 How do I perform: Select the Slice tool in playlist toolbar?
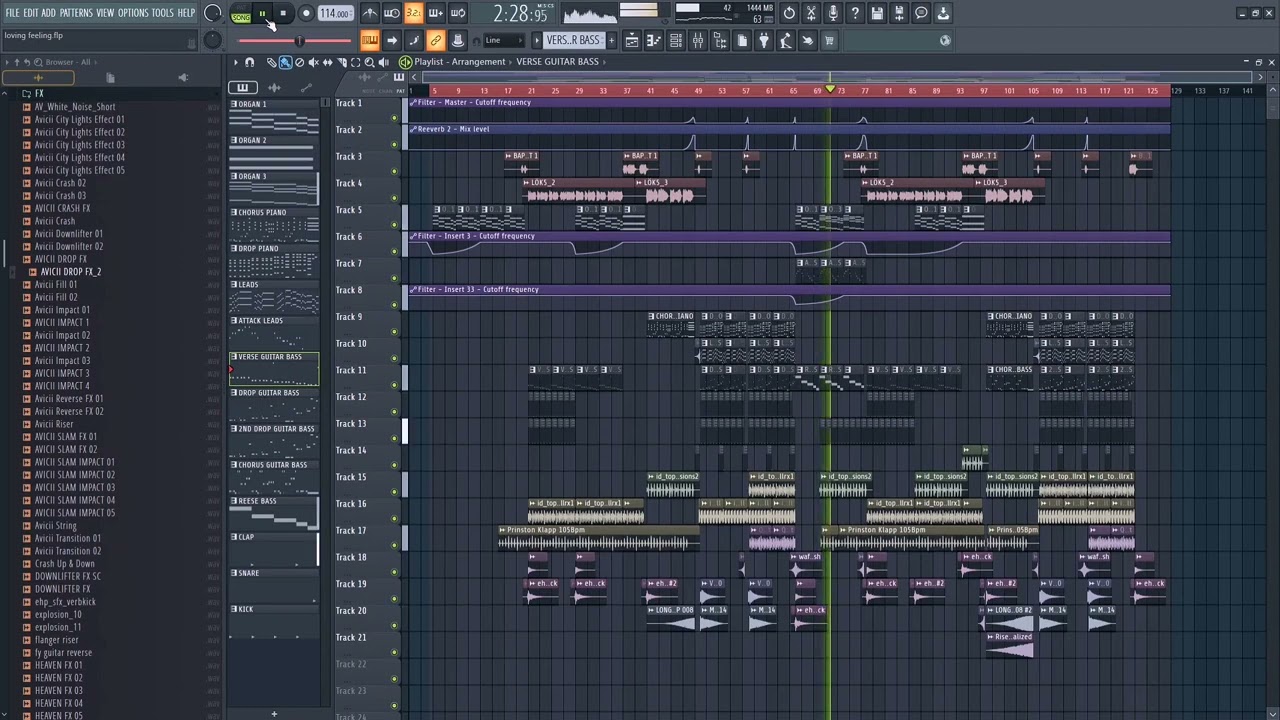(342, 62)
